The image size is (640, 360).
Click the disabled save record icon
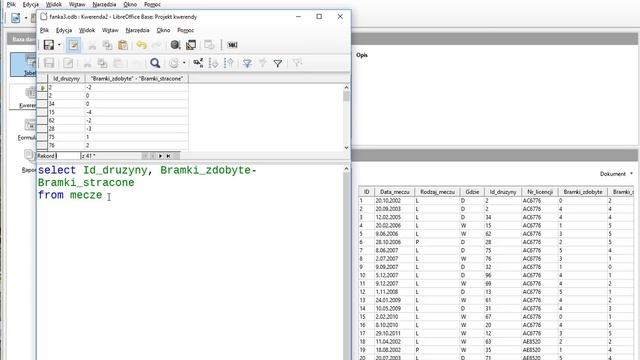coord(49,63)
